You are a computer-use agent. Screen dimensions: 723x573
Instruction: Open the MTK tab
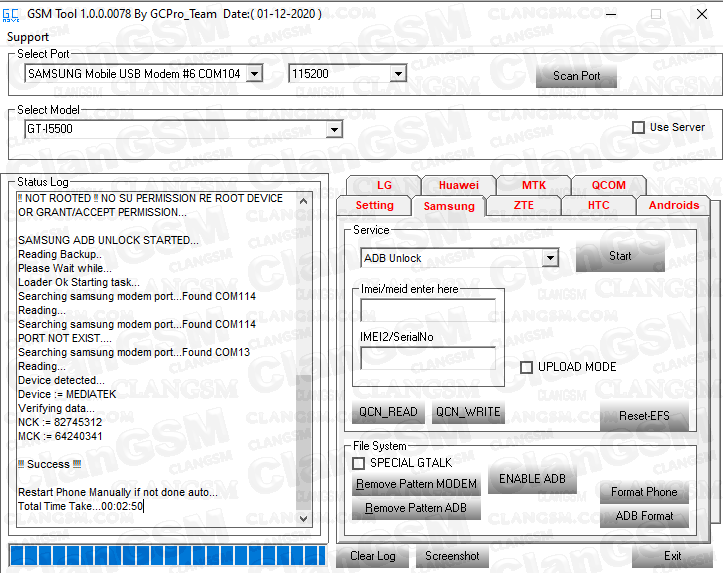533,185
